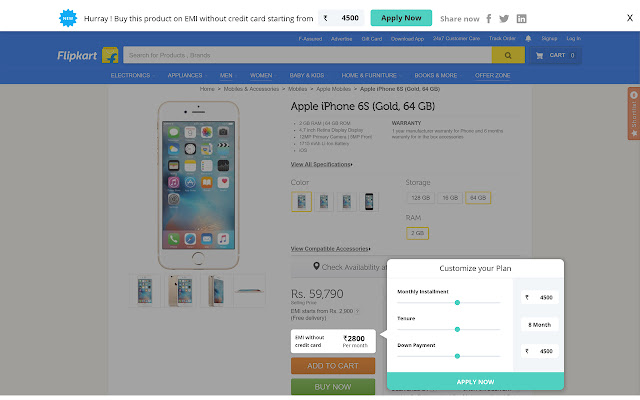Share on Facebook from the top banner

(489, 18)
